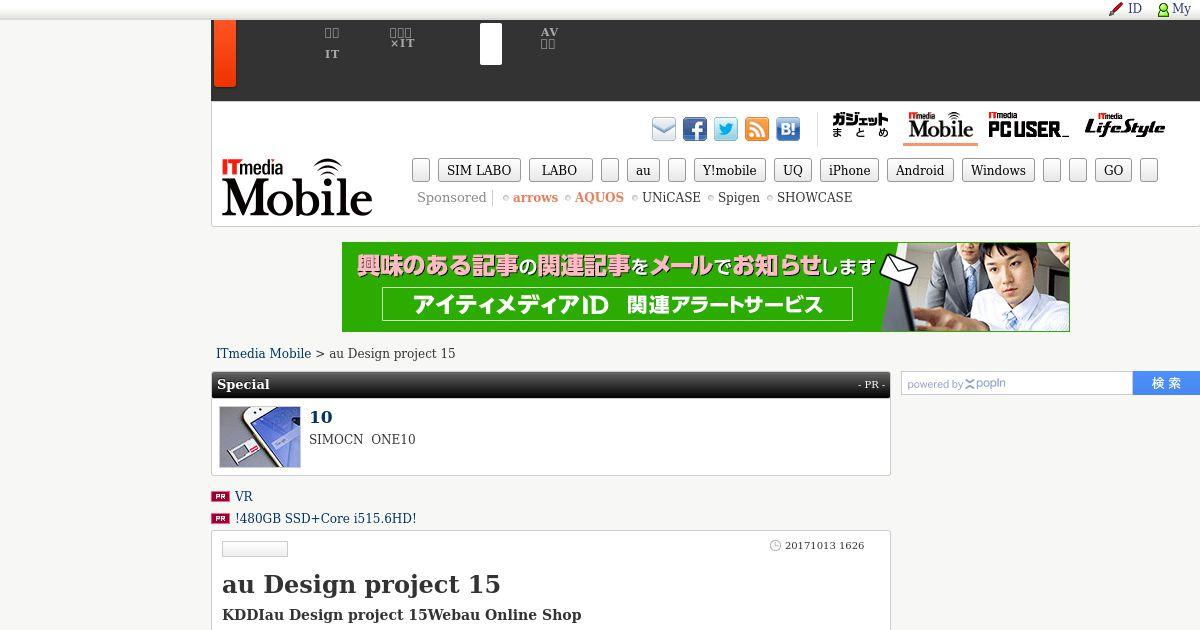Open the iPhone category button
Viewport: 1200px width, 630px height.
point(850,170)
